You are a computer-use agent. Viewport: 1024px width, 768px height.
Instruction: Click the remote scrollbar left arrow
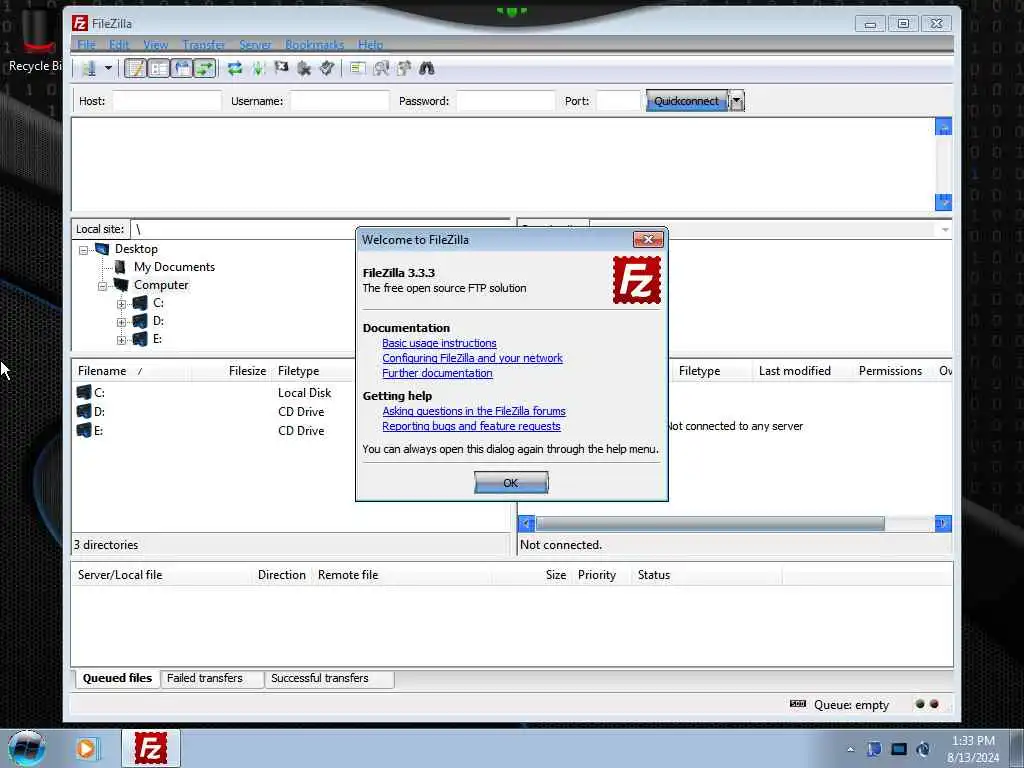click(x=526, y=524)
